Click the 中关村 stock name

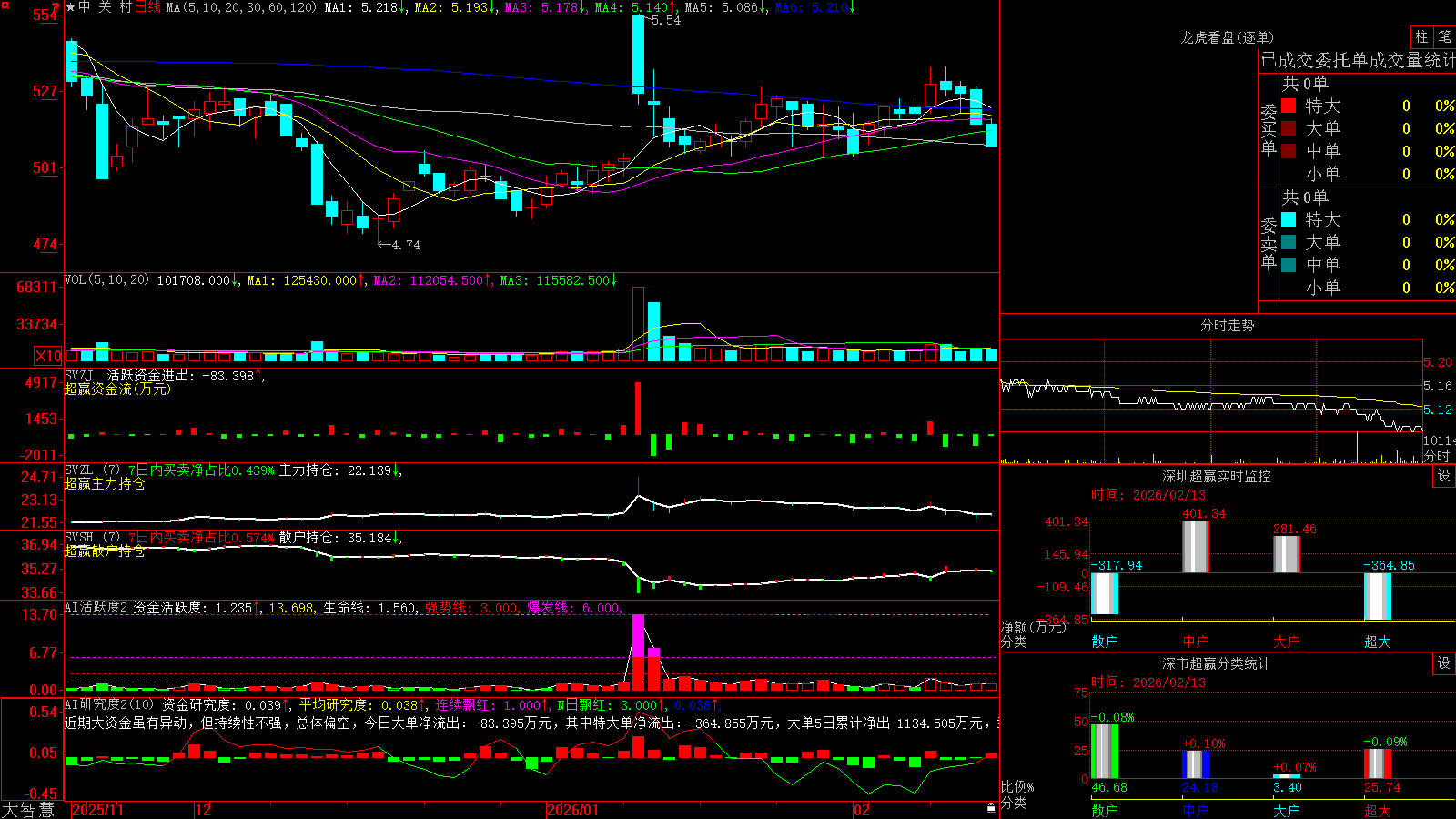106,7
